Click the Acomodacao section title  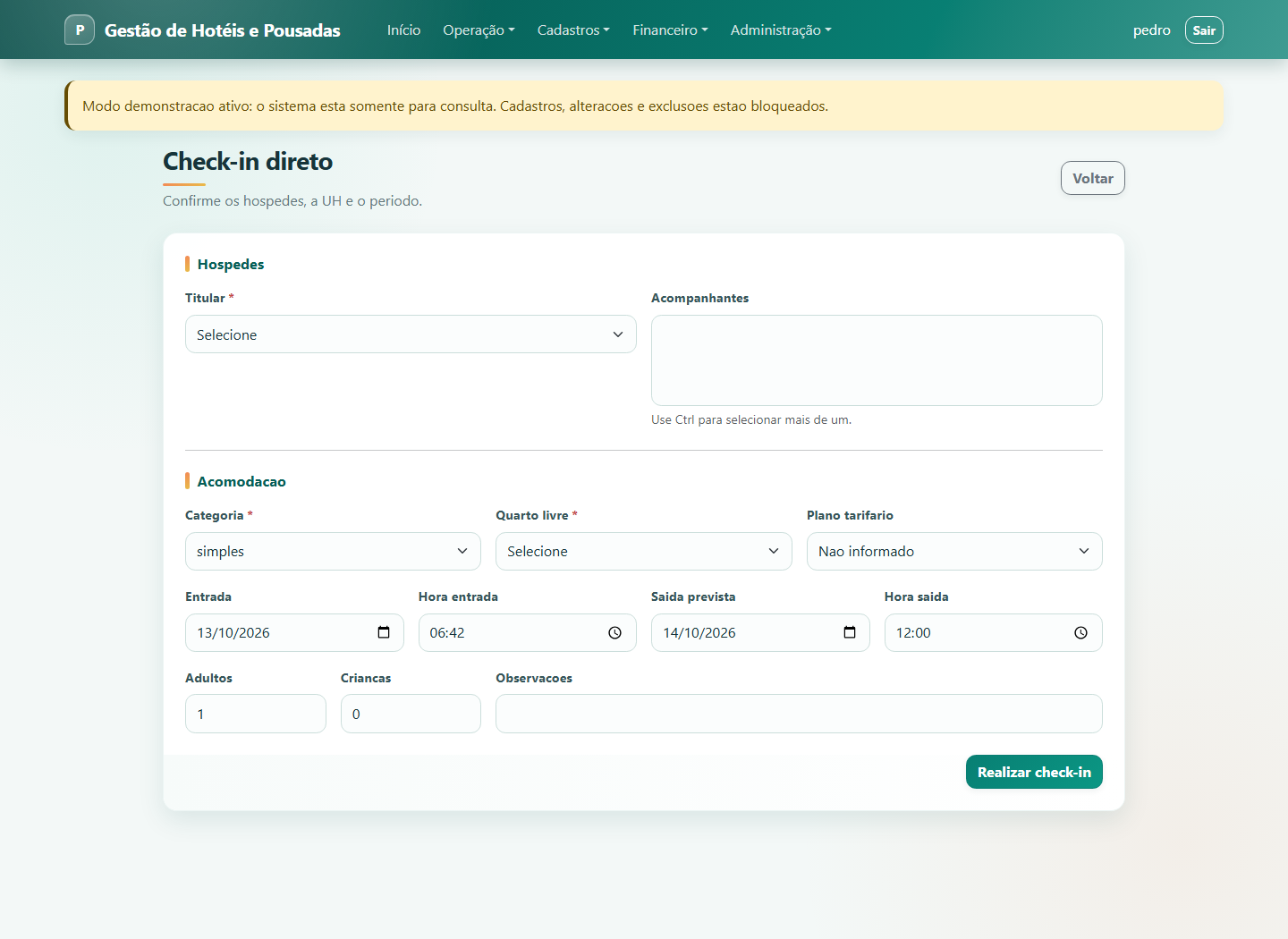click(x=241, y=481)
